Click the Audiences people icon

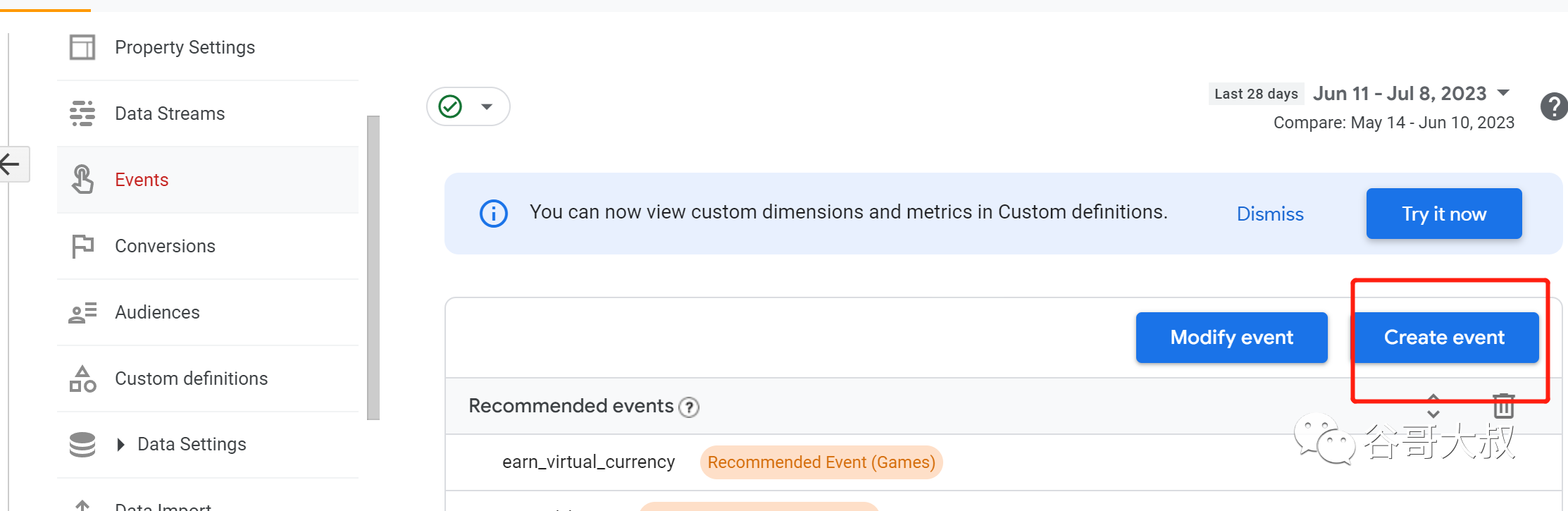click(x=82, y=312)
